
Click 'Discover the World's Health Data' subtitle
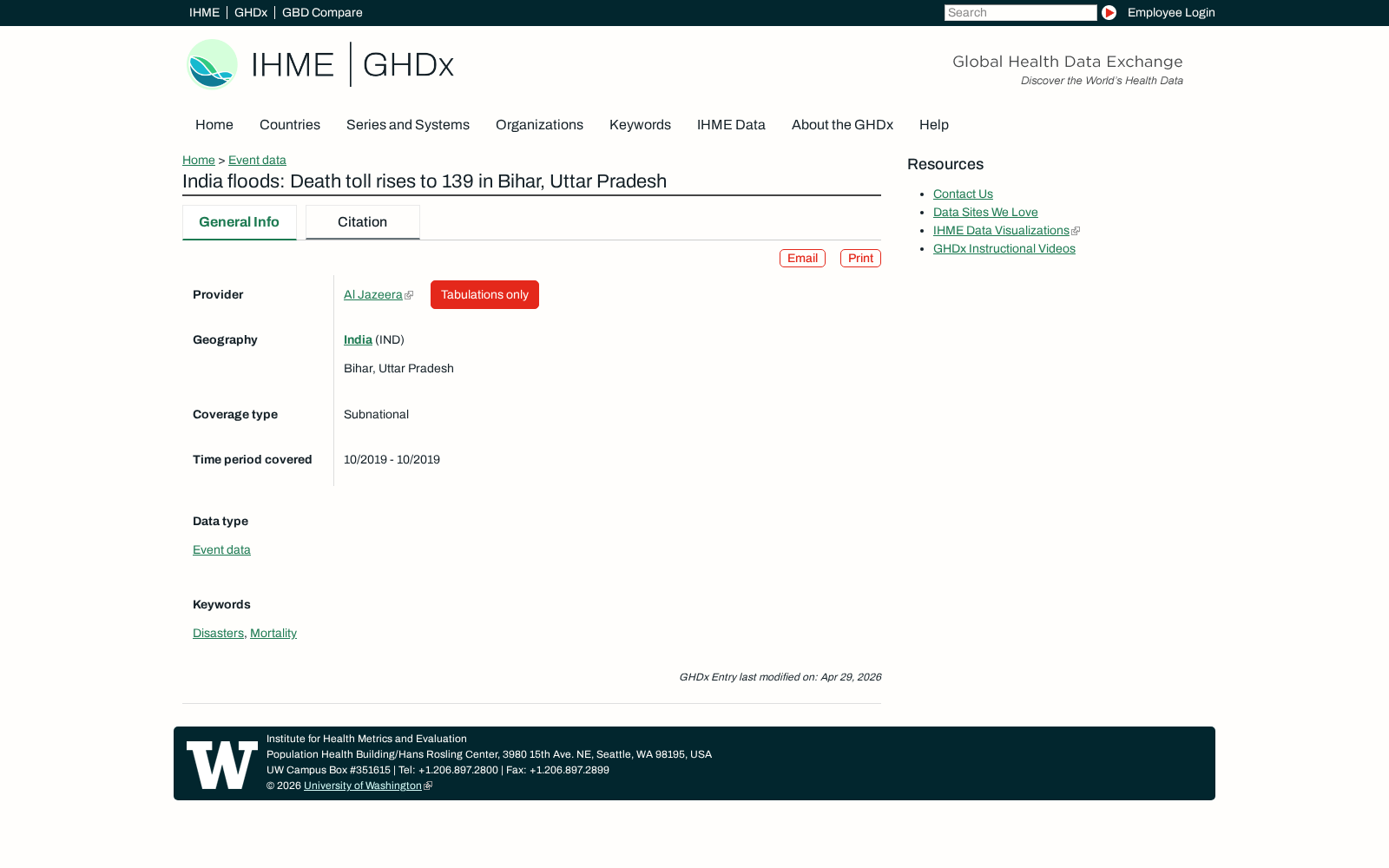pyautogui.click(x=1102, y=81)
